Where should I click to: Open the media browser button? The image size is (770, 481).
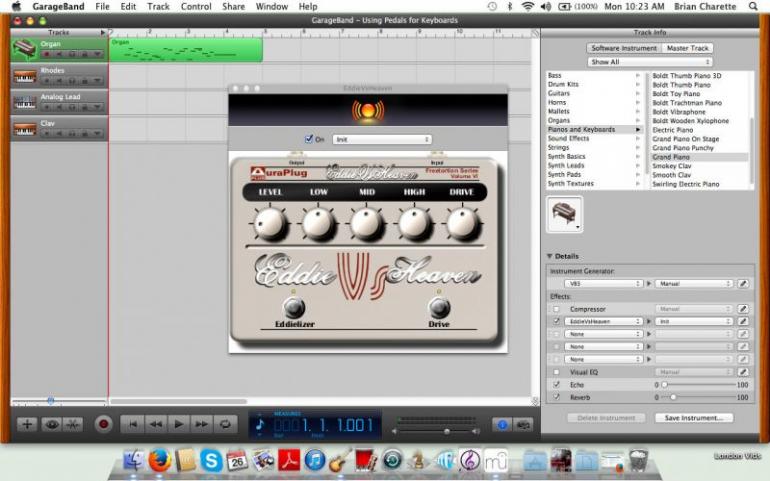pyautogui.click(x=523, y=424)
